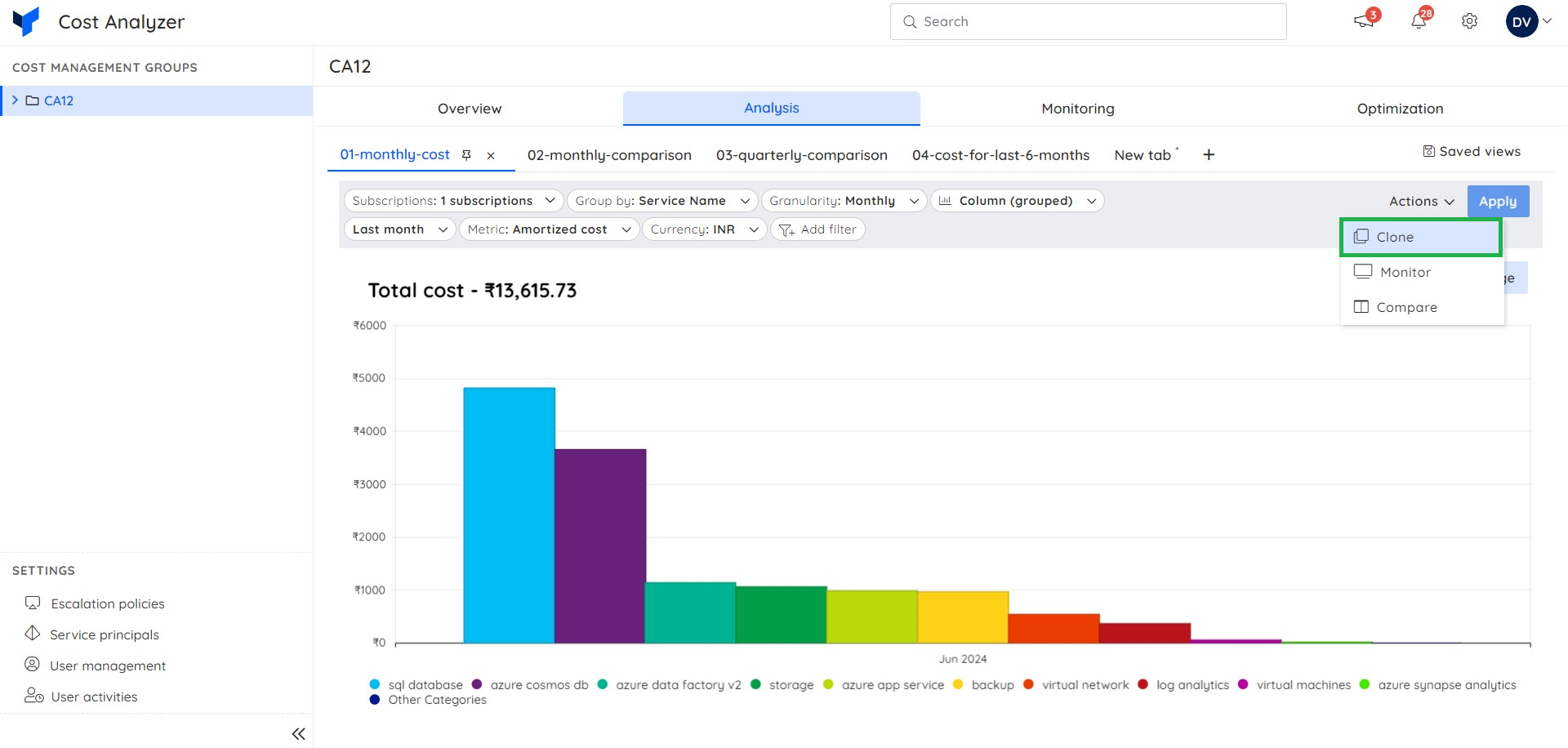Select CA12 cost management group

156,100
